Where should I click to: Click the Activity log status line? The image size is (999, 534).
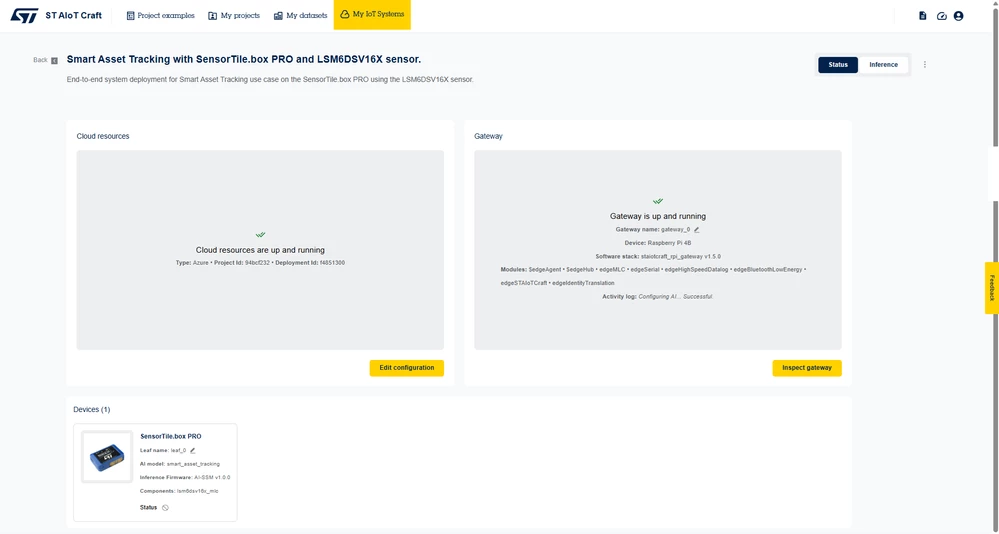(x=658, y=296)
